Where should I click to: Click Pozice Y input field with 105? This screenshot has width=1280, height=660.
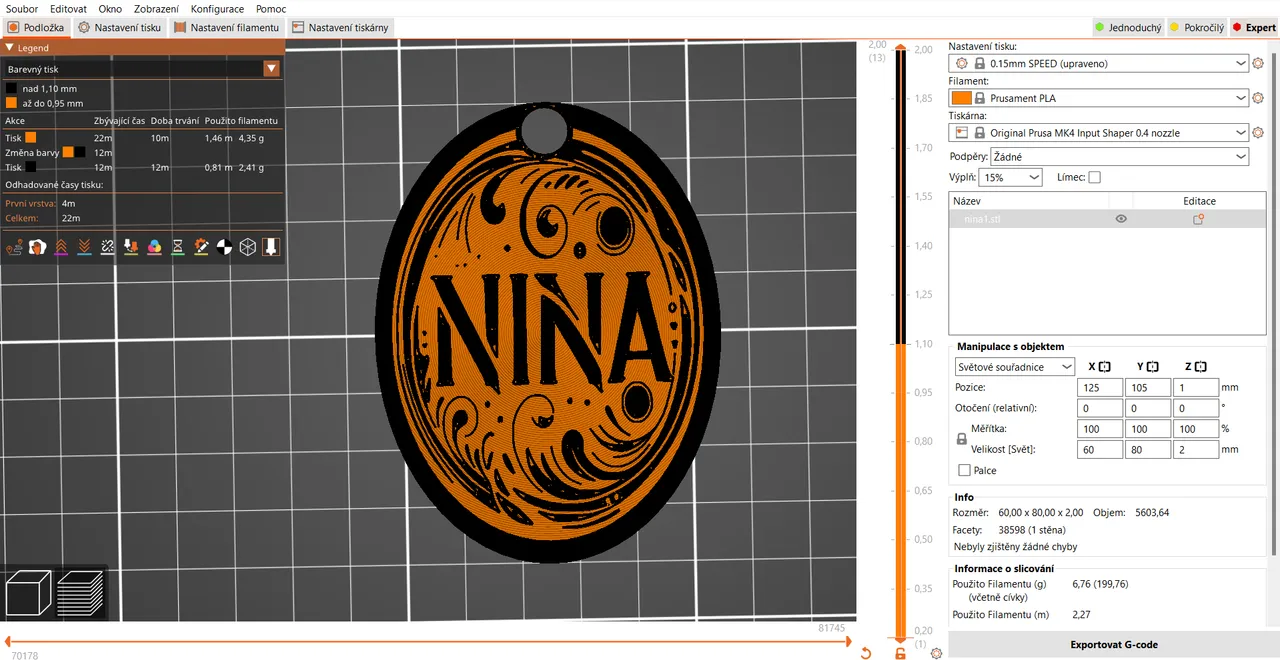[1148, 387]
